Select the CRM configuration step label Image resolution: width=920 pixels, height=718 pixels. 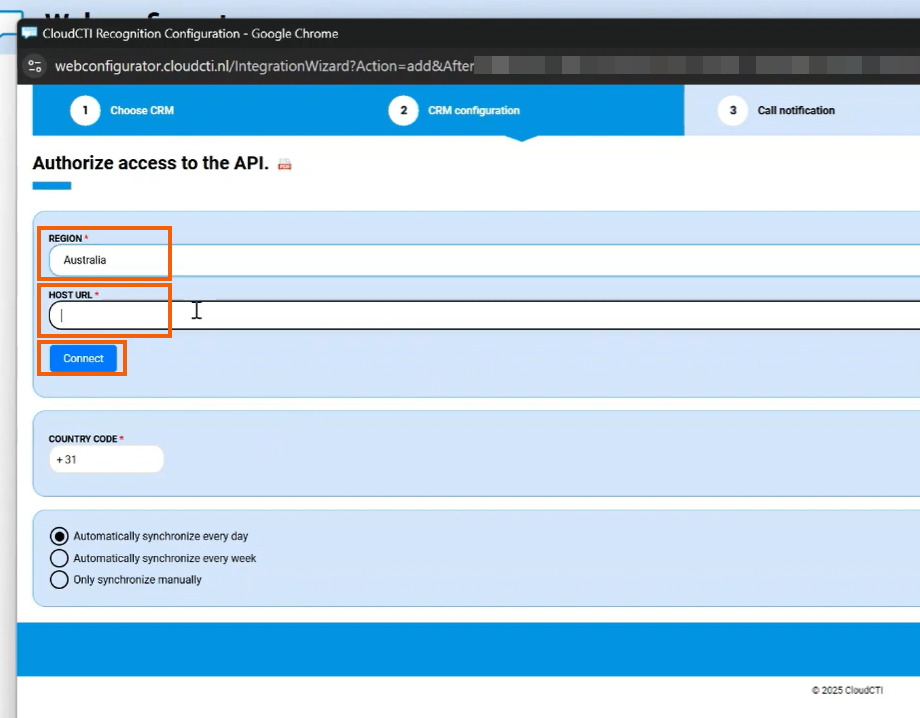click(x=473, y=110)
